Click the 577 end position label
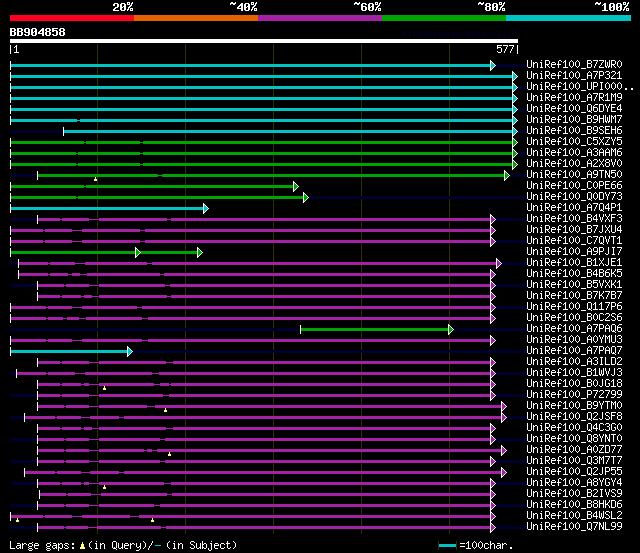This screenshot has width=640, height=553. [x=505, y=49]
